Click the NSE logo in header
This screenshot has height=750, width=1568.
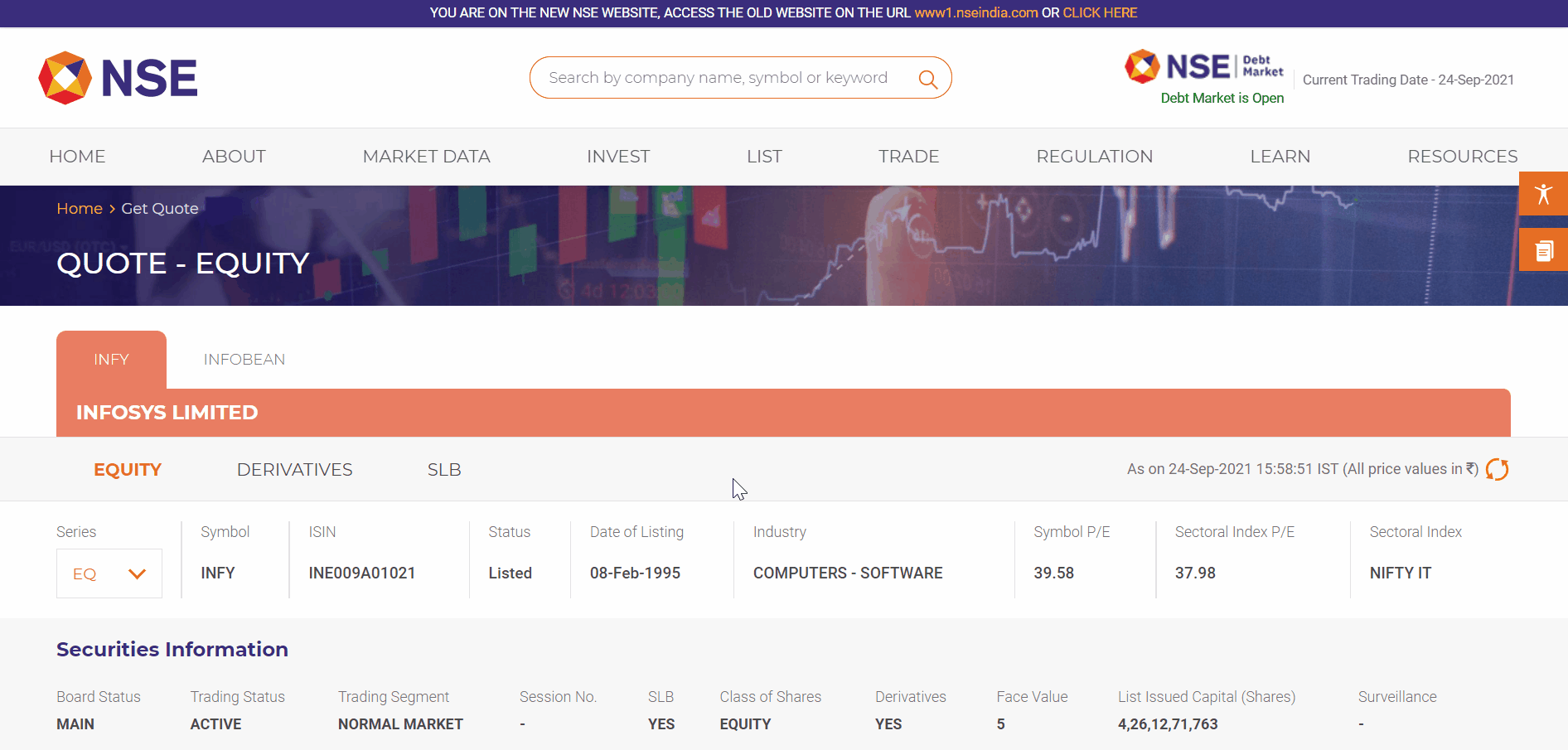click(x=118, y=78)
